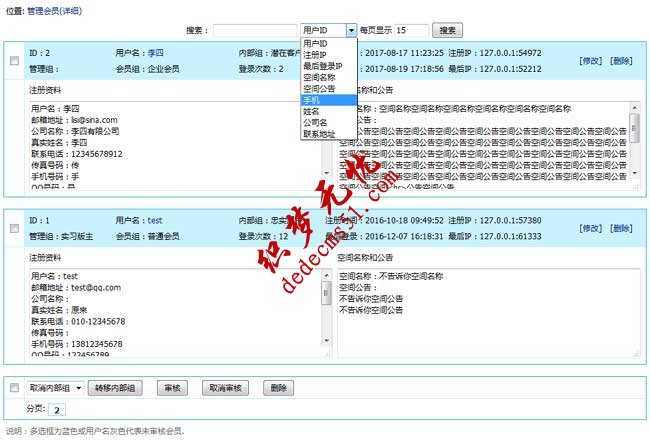Click 登录次数：12 text

coord(263,236)
